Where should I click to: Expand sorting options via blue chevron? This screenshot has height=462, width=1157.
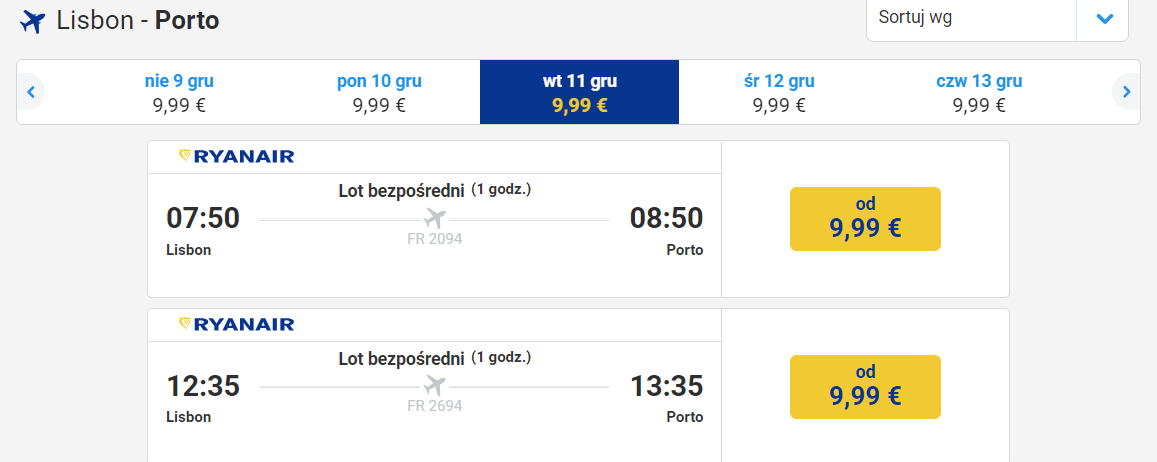point(1104,18)
